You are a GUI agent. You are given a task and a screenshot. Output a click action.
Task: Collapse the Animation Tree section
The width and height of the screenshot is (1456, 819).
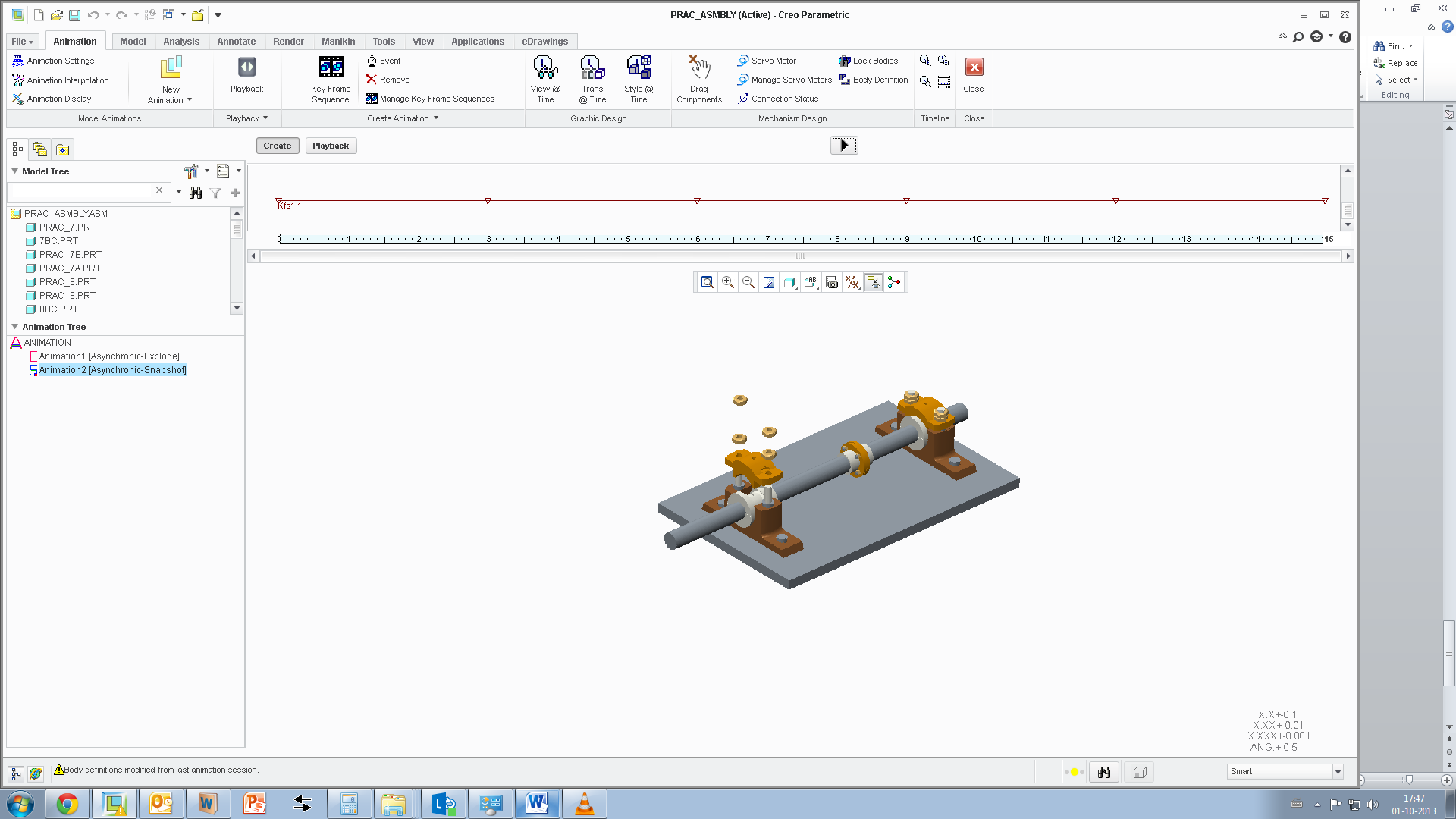pos(14,327)
